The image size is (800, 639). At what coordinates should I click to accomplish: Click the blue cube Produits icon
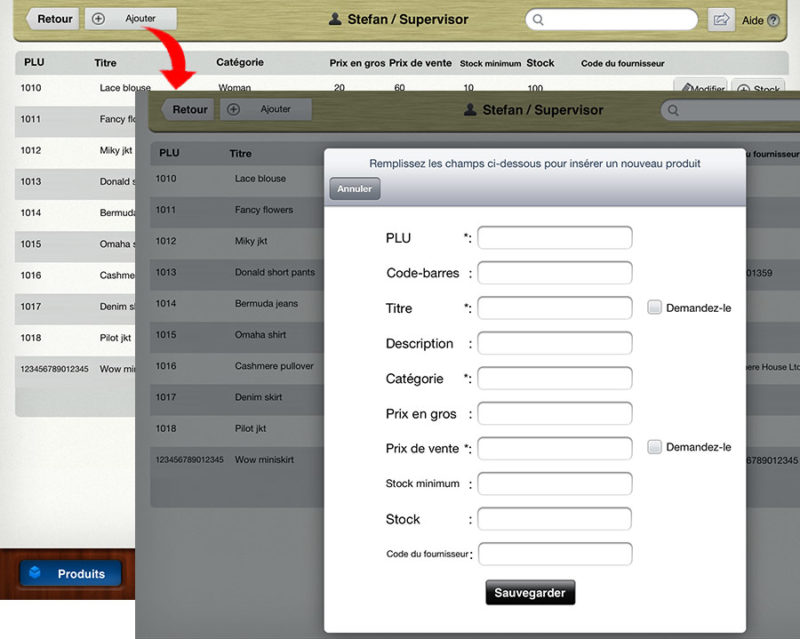(x=35, y=573)
